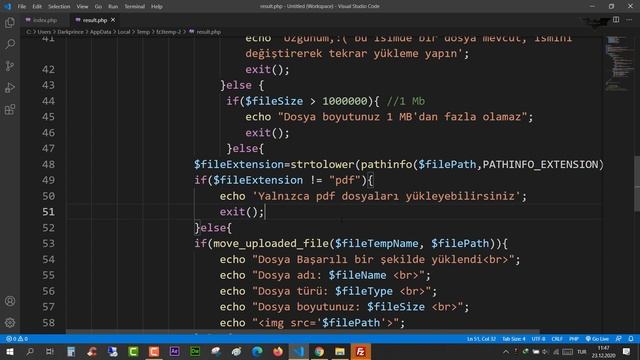The image size is (640, 360).
Task: Click the taskbar search magnifier
Action: 29,351
